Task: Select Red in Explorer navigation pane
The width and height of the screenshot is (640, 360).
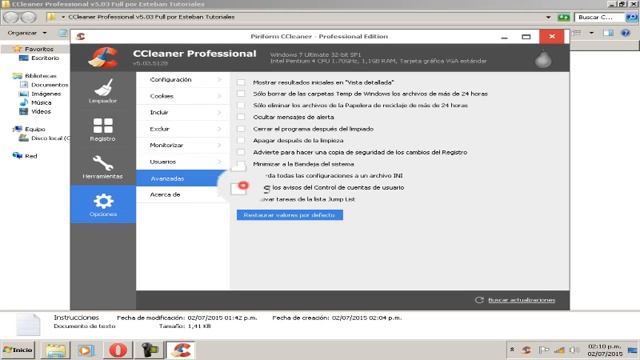Action: click(x=31, y=156)
